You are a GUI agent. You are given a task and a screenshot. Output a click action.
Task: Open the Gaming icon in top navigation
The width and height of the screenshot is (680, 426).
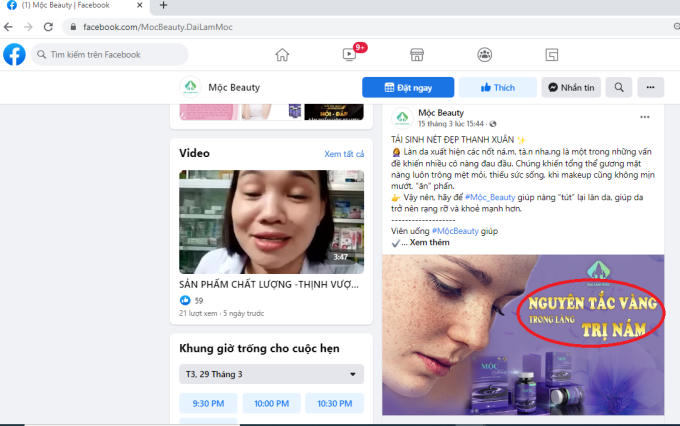tap(552, 55)
